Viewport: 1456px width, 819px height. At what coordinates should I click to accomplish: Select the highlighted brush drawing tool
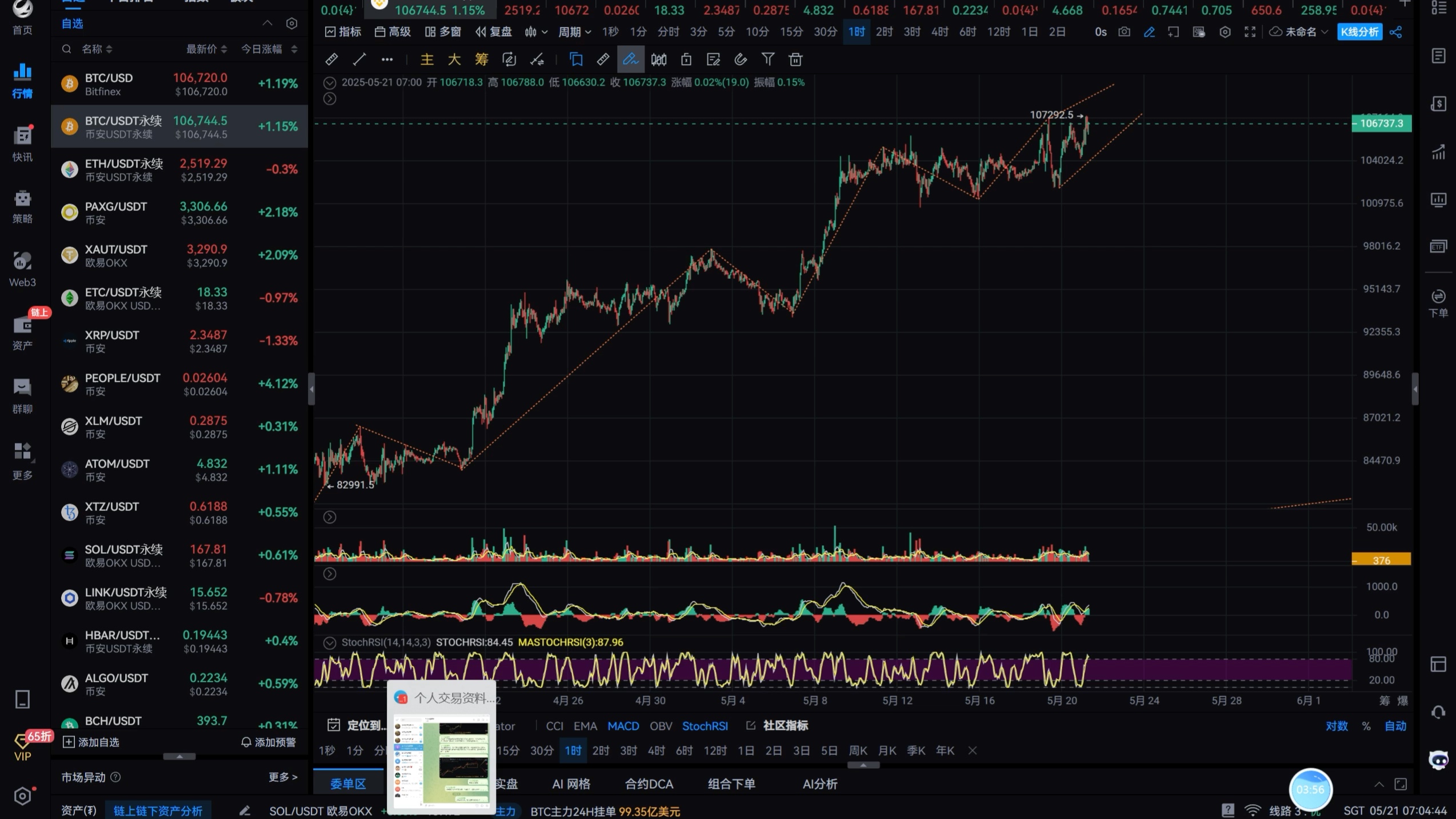(x=630, y=59)
